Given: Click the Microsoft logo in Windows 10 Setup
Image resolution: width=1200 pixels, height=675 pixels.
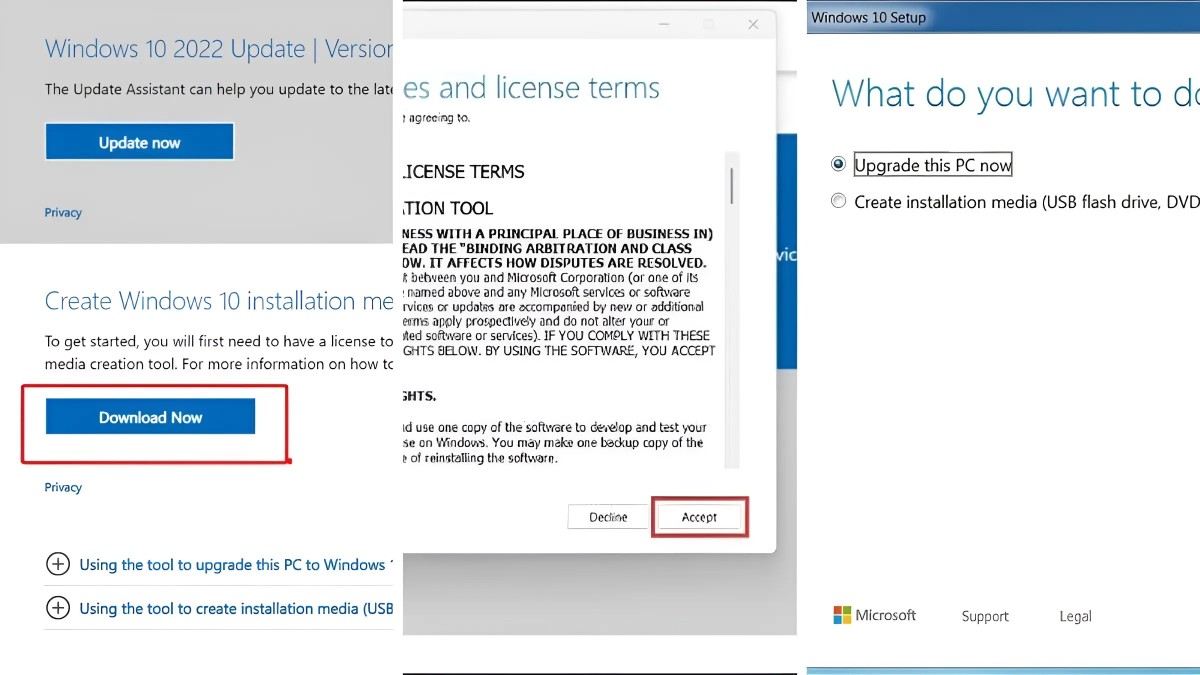Looking at the screenshot, I should 874,615.
